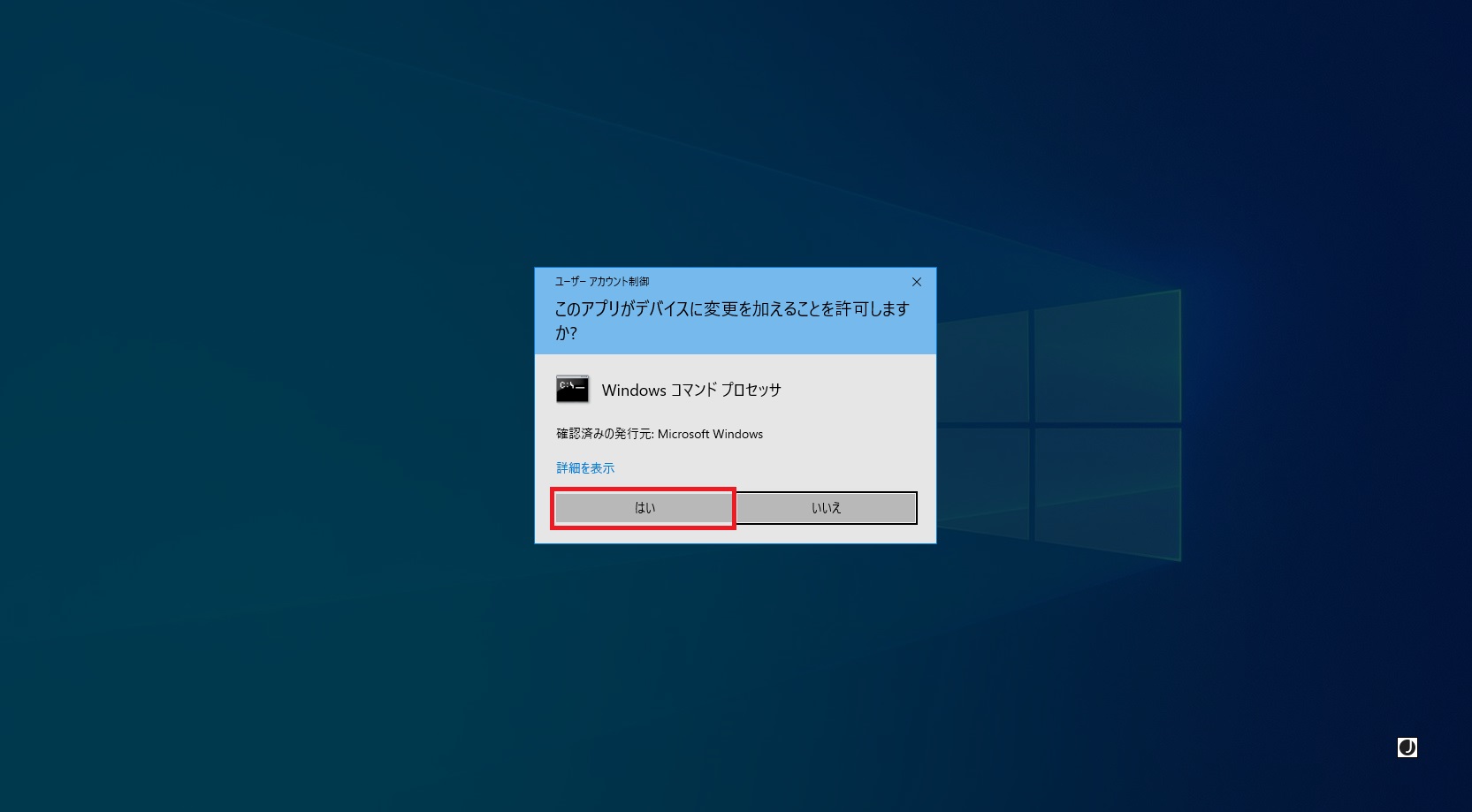
Task: Click the J logo watermark near bottom right
Action: (1407, 747)
